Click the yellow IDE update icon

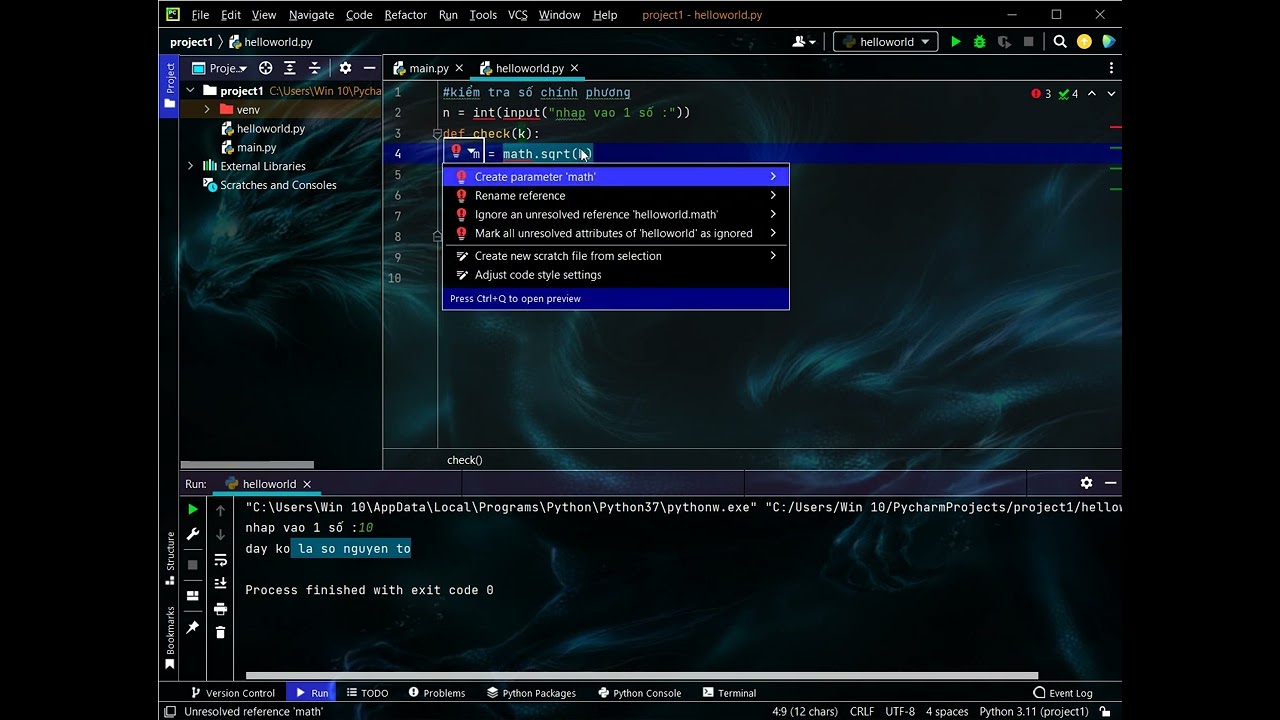(x=1084, y=42)
